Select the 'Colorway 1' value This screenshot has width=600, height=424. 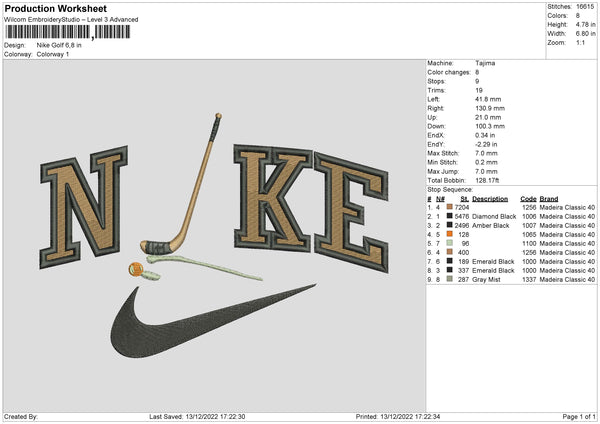coord(53,54)
